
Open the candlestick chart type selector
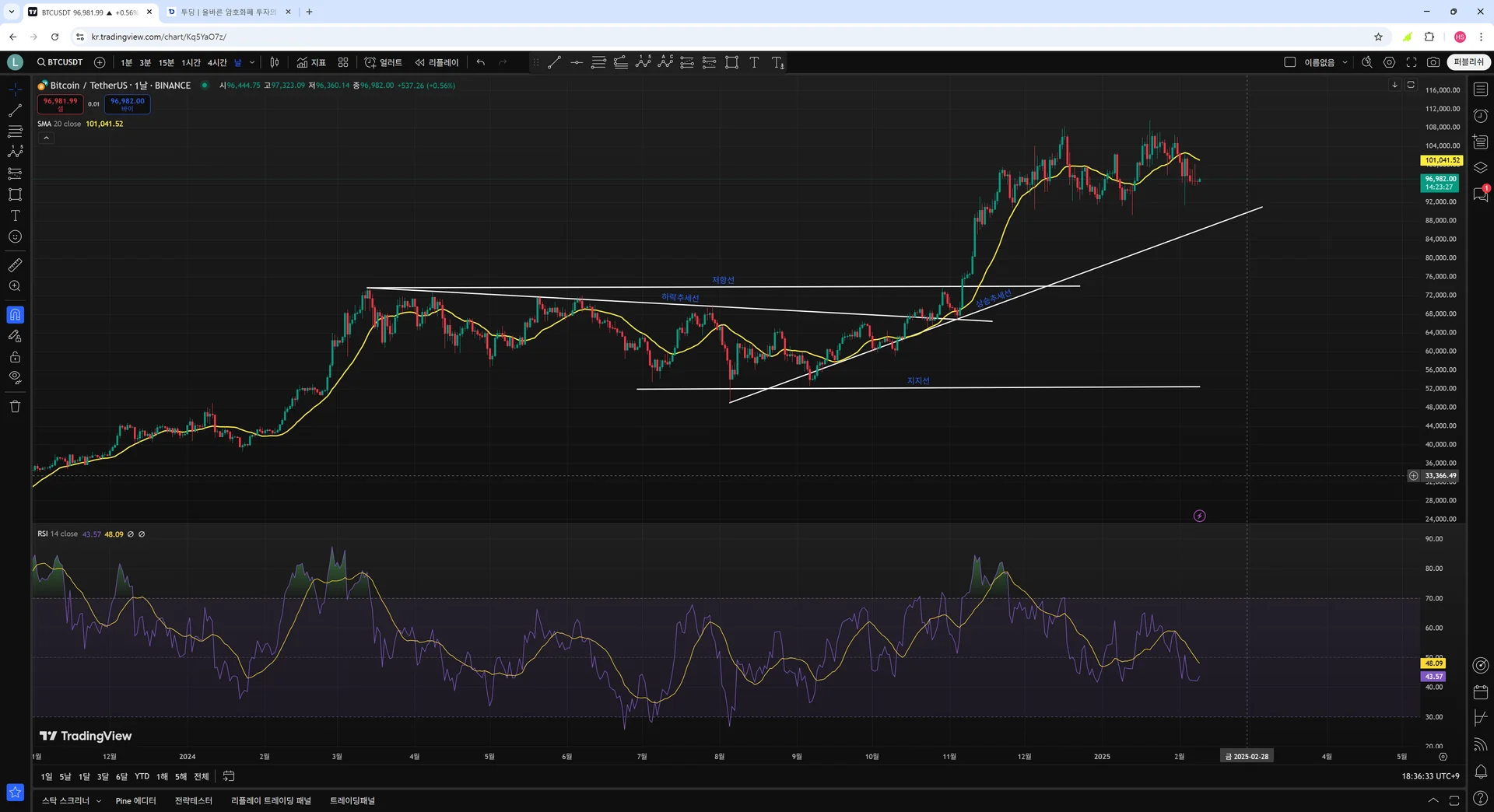[275, 62]
